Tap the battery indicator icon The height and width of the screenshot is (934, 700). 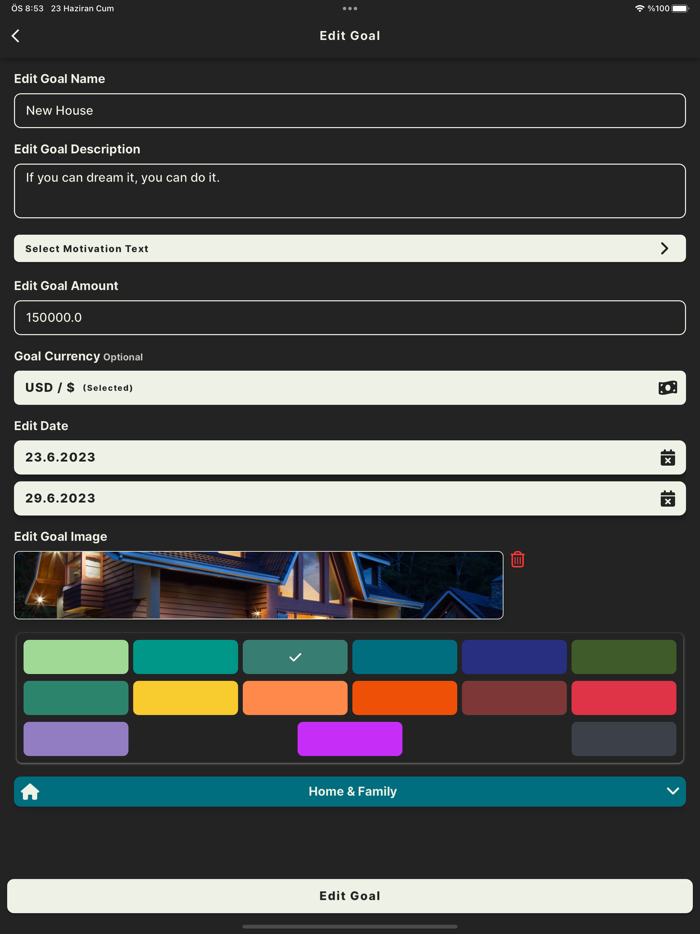[680, 8]
